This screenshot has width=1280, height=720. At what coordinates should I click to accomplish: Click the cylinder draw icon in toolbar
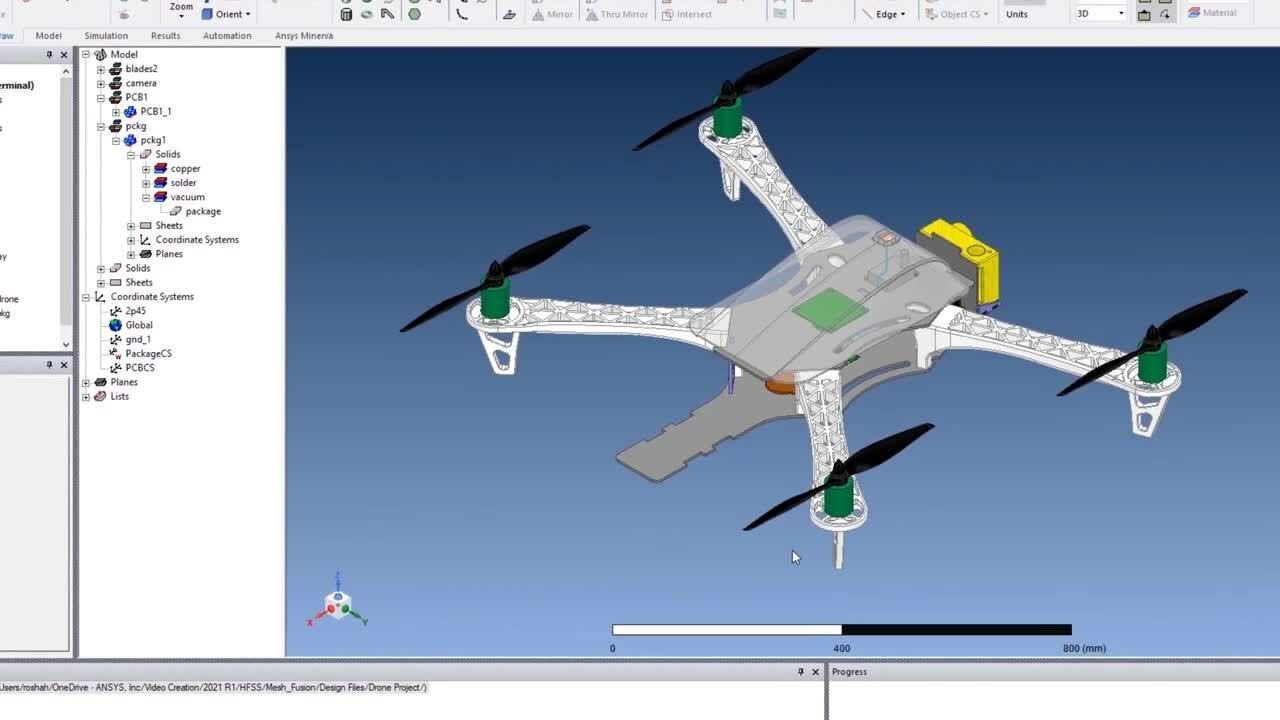pyautogui.click(x=346, y=14)
